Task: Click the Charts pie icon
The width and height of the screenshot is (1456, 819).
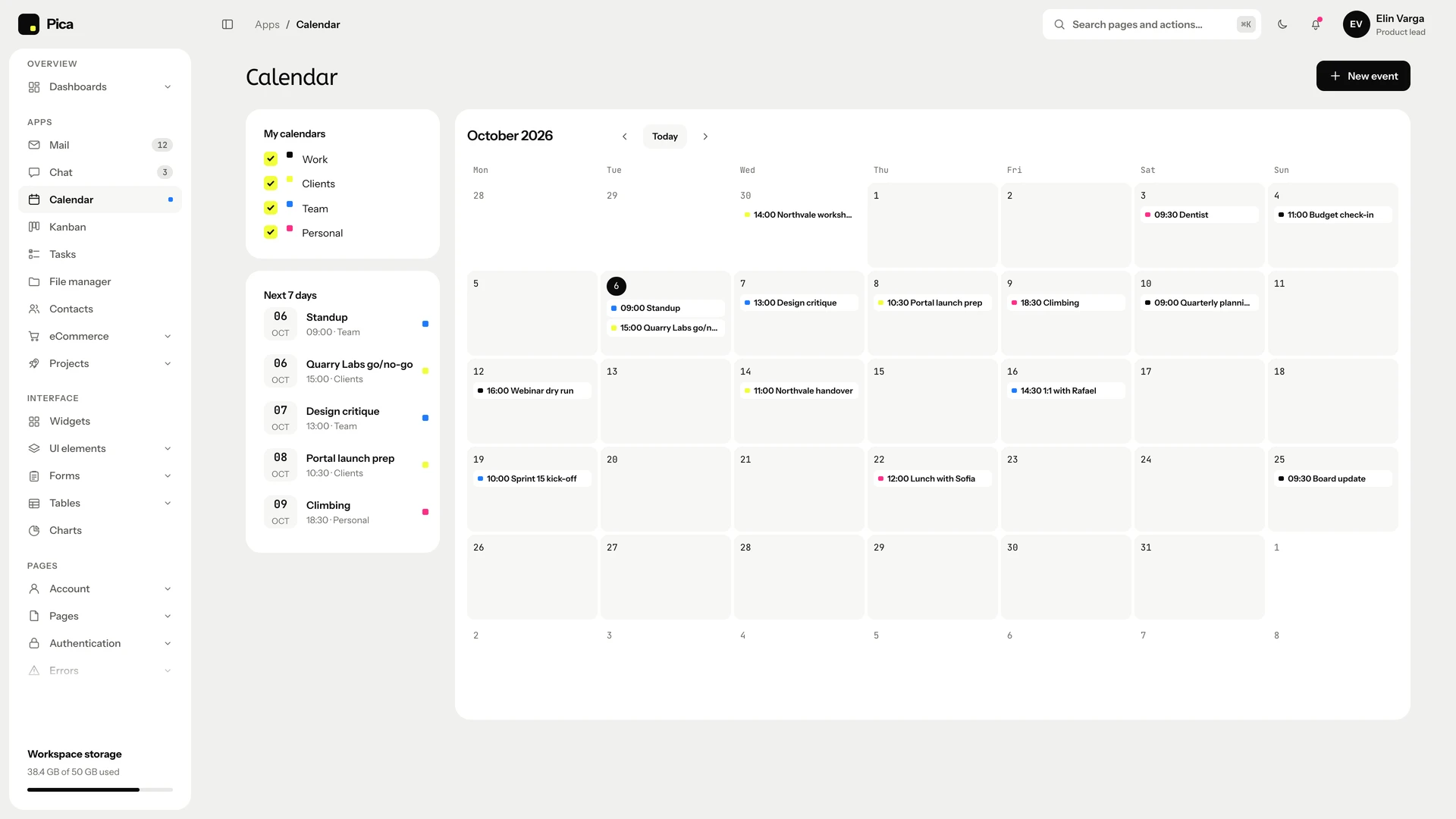Action: pyautogui.click(x=34, y=530)
